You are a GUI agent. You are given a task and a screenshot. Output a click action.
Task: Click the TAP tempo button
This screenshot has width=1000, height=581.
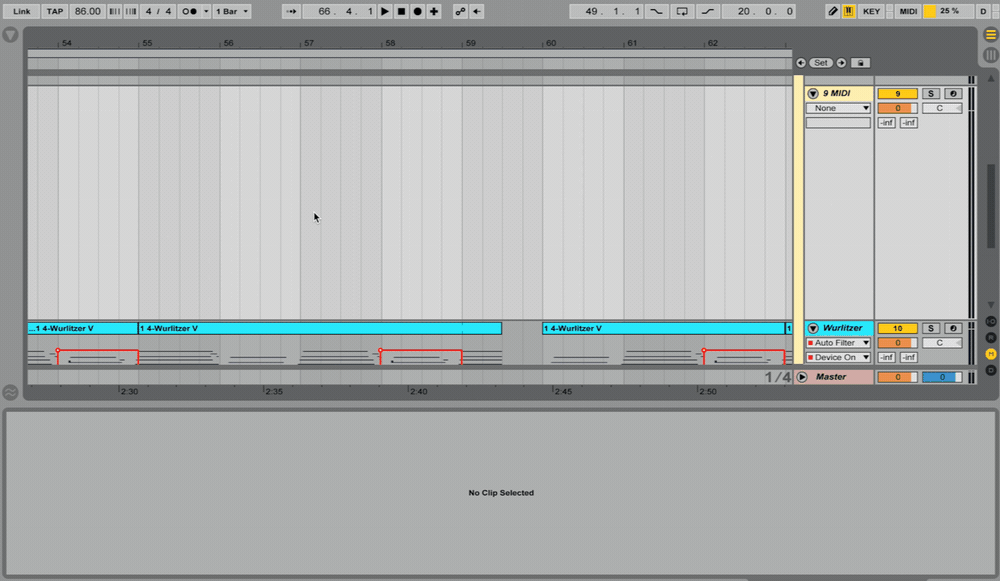tap(54, 11)
